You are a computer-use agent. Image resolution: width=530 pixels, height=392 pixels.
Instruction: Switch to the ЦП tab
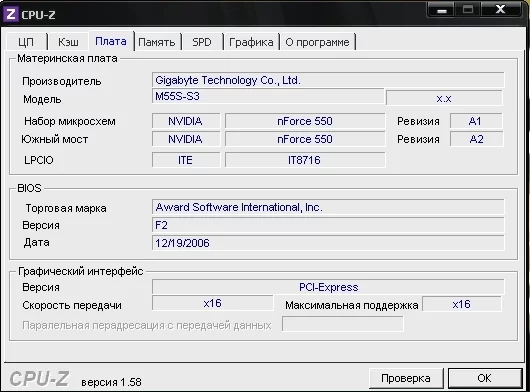coord(26,42)
